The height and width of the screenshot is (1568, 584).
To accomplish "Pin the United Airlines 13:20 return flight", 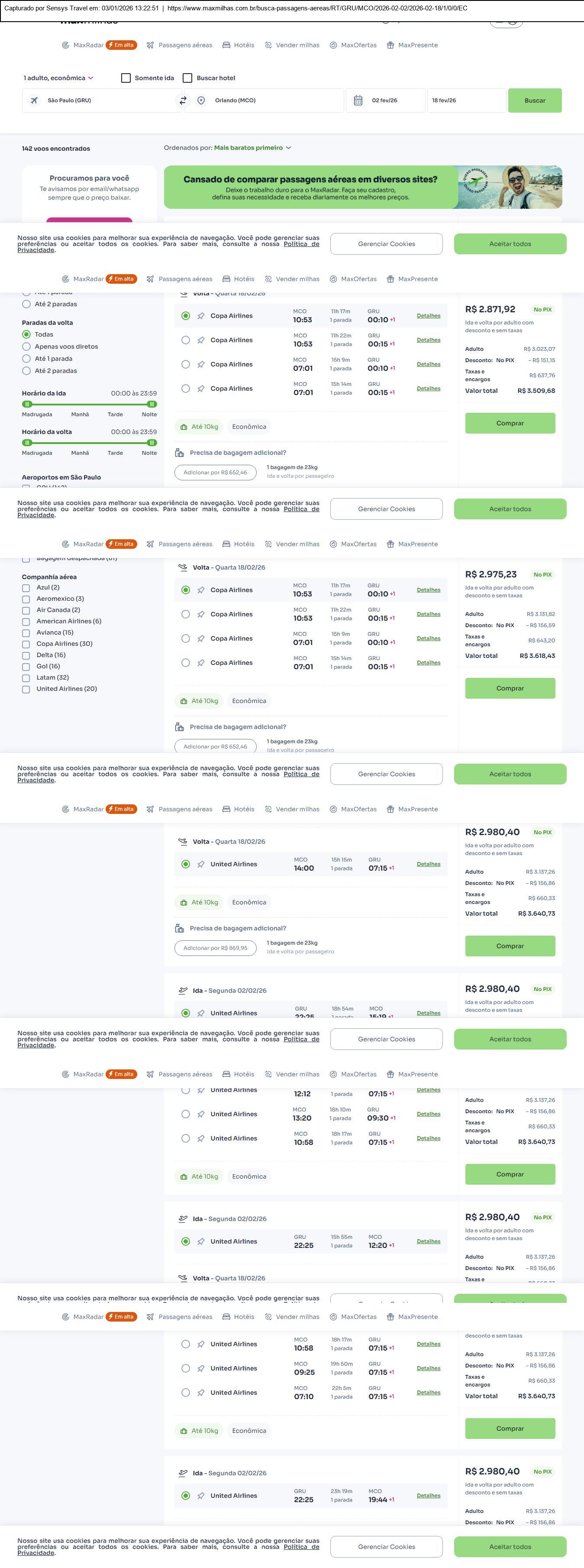I will pos(201,1114).
